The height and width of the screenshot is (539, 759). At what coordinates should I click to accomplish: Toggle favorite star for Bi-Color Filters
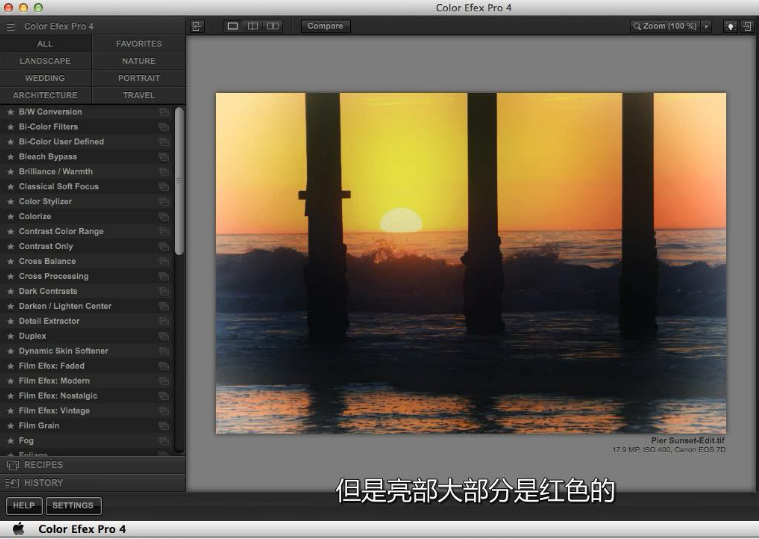(10, 127)
